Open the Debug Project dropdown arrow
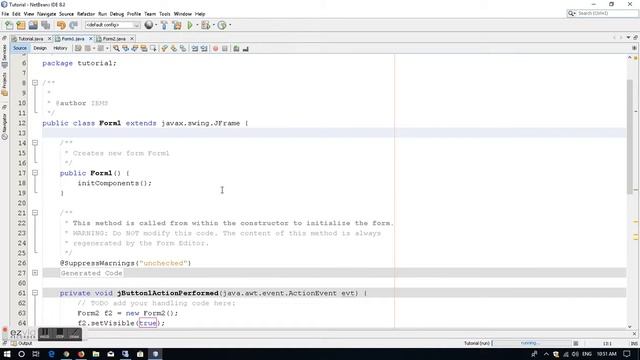Viewport: 640px width, 360px height. coord(213,25)
